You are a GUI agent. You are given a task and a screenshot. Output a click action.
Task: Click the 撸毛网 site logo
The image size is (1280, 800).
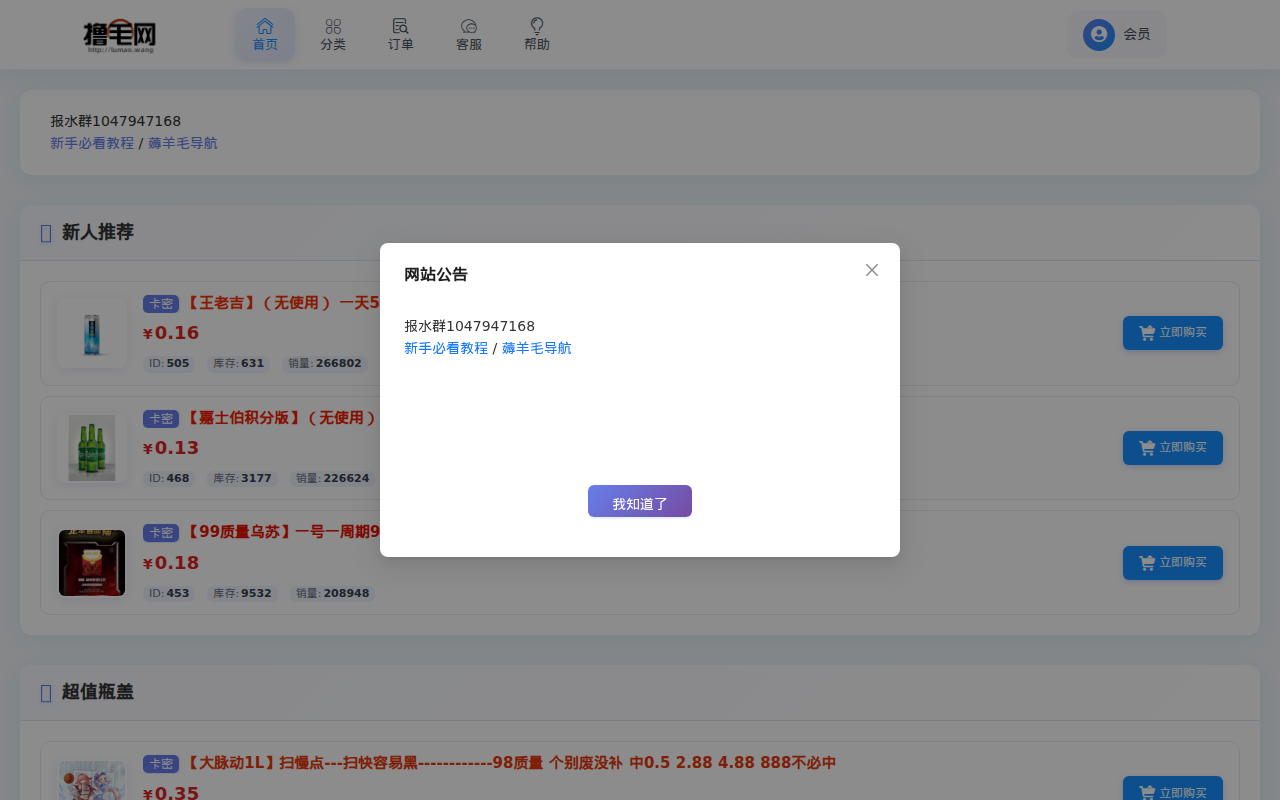[121, 33]
